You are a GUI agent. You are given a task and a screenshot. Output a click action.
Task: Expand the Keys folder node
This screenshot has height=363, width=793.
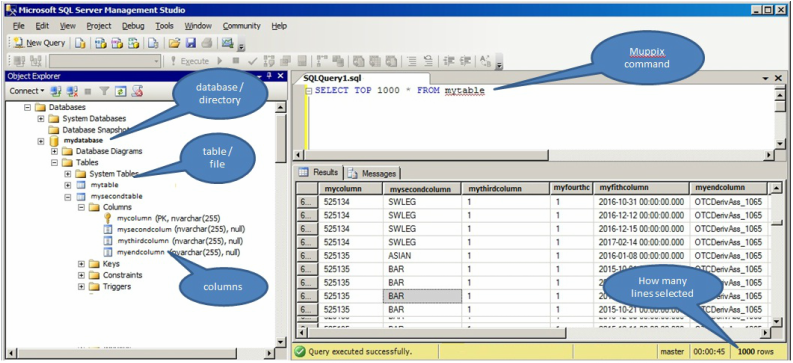click(81, 264)
